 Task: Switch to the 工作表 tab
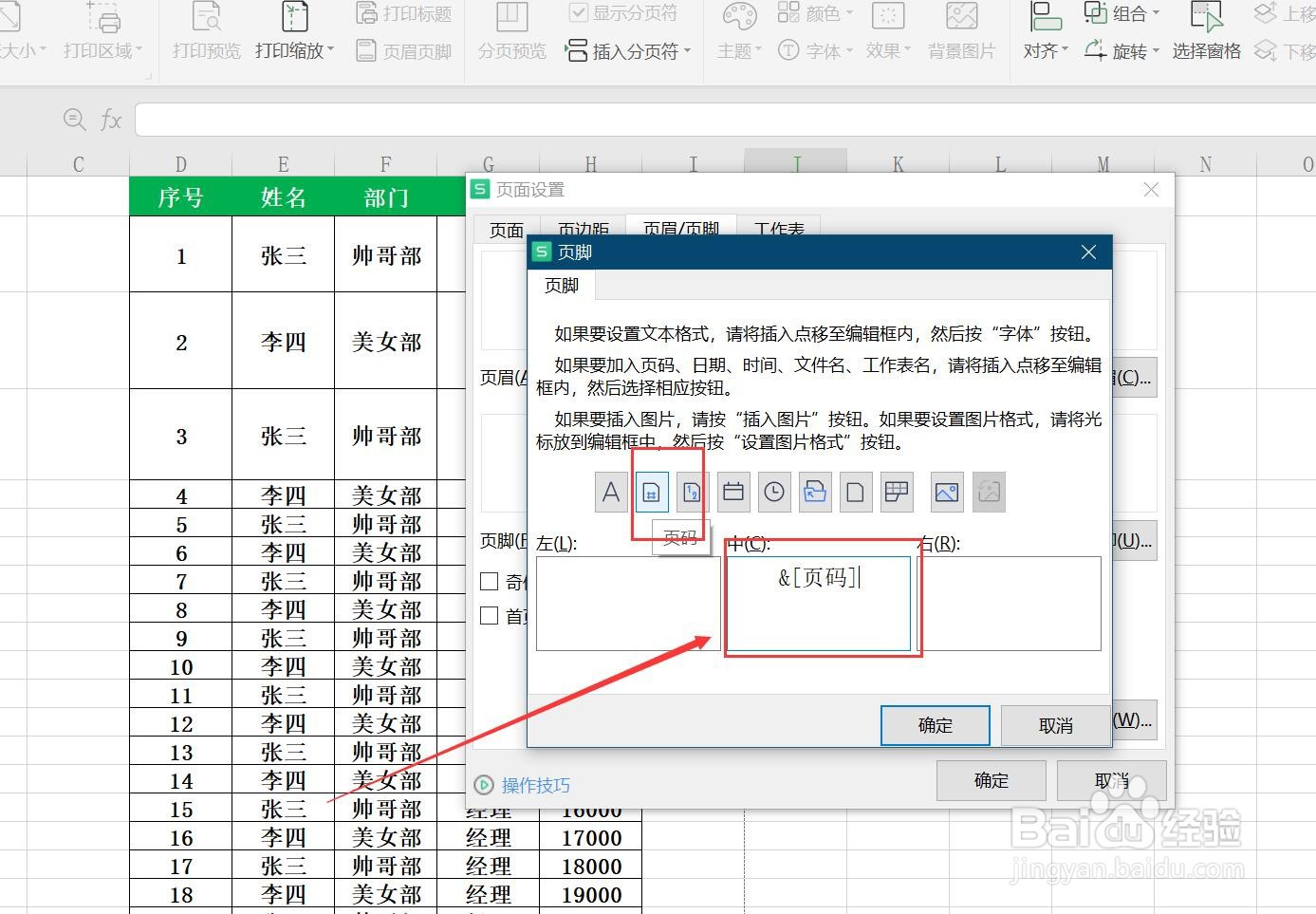[780, 228]
